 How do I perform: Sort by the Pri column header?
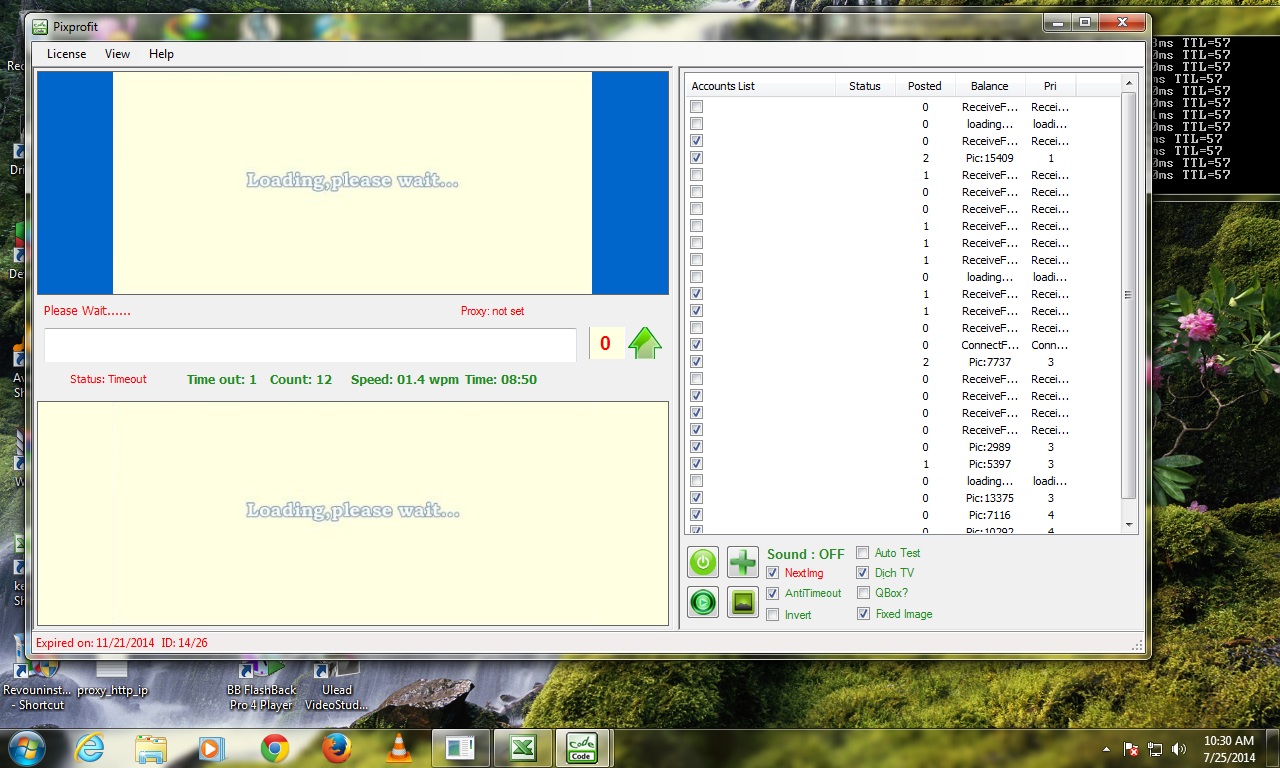coord(1051,86)
